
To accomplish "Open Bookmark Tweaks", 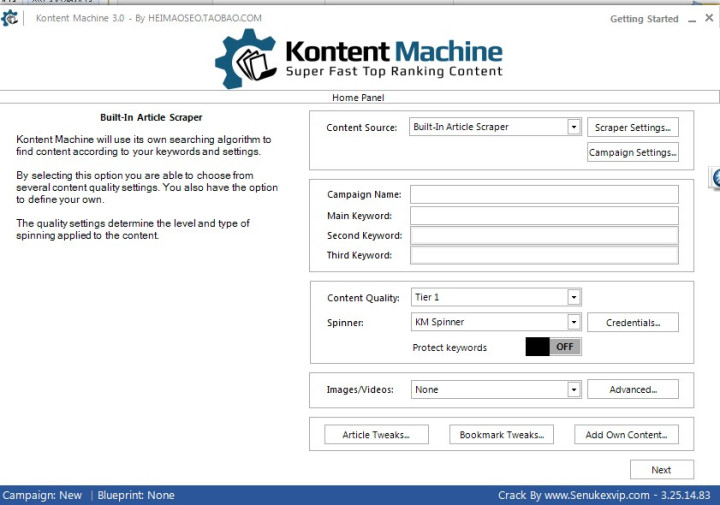I will point(501,434).
